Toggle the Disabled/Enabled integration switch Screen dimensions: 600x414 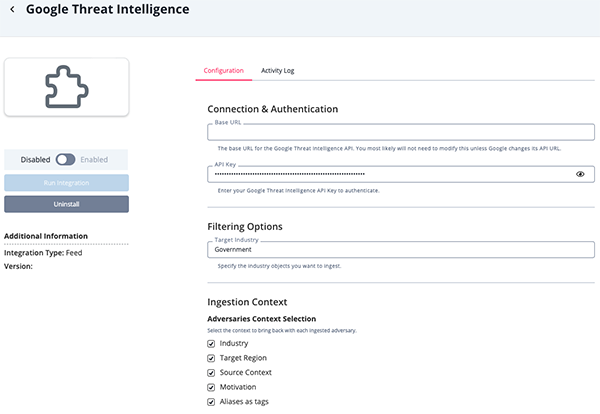coord(65,160)
